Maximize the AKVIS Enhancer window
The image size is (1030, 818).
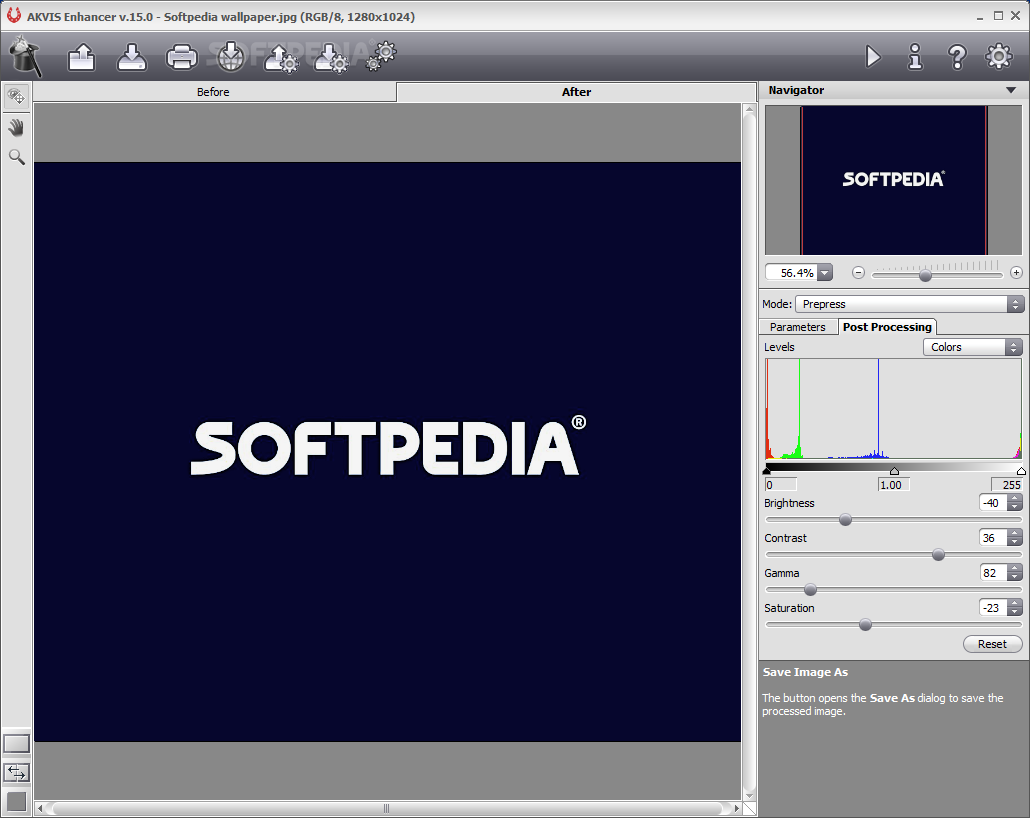[998, 16]
